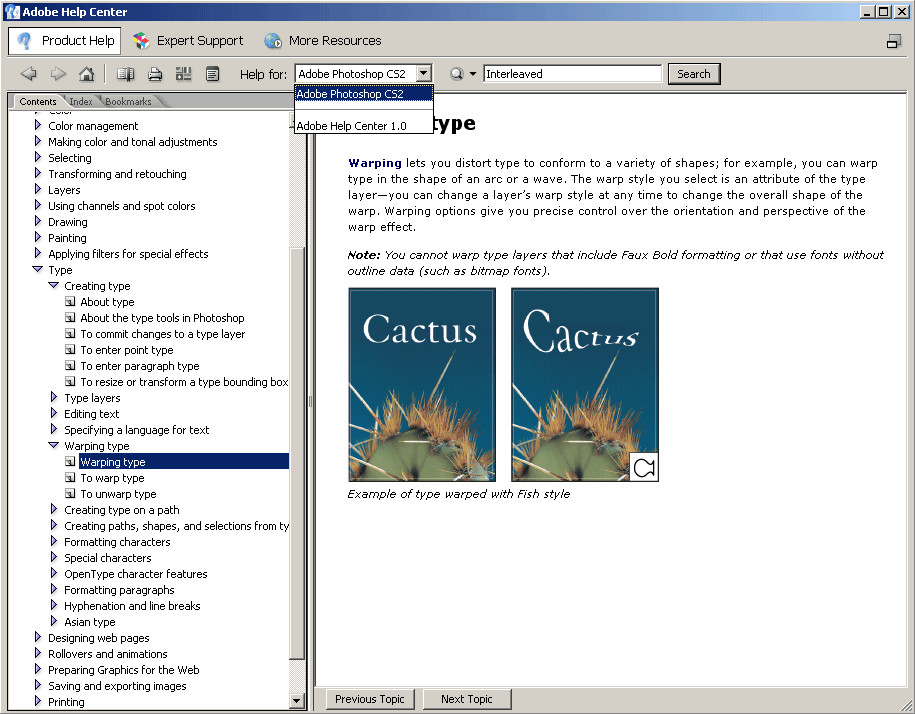Click the open book bookmark toolbar icon
The width and height of the screenshot is (915, 714).
125,74
